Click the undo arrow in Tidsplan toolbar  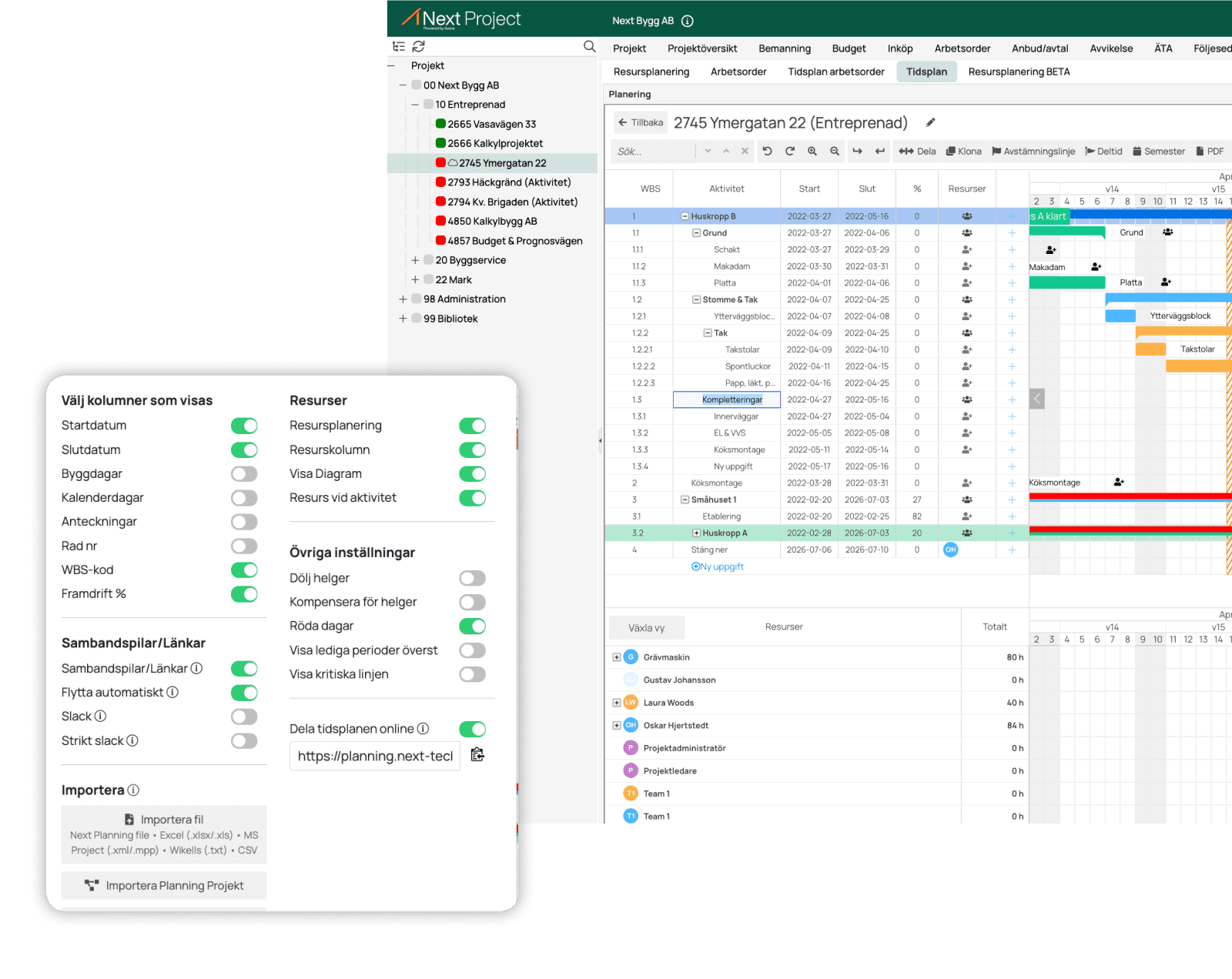[x=767, y=152]
